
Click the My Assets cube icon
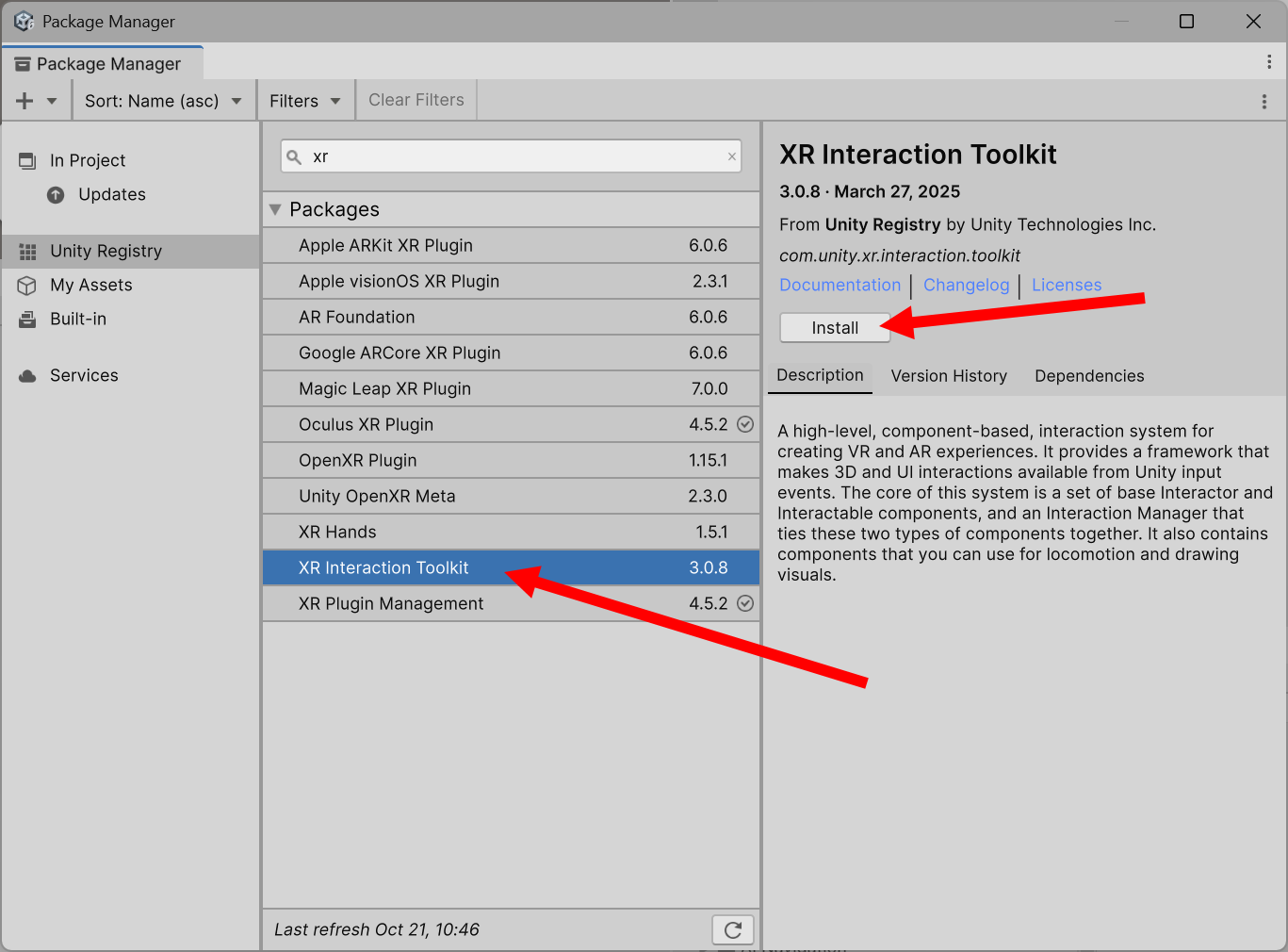tap(27, 285)
